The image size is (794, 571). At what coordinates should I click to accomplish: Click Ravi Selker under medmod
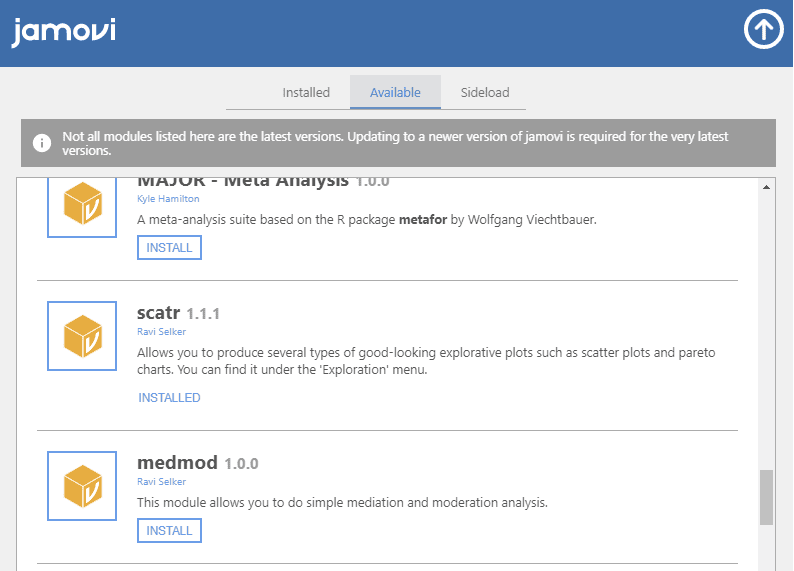click(x=162, y=481)
